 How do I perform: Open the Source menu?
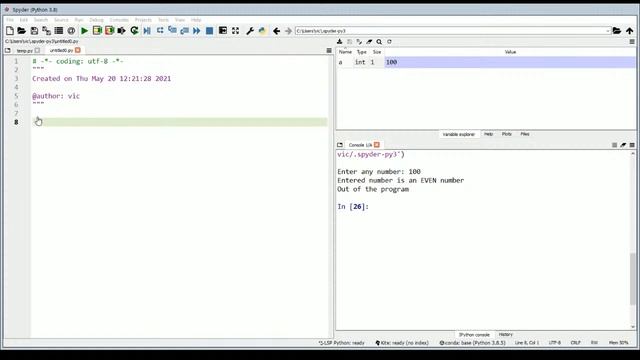pos(61,20)
